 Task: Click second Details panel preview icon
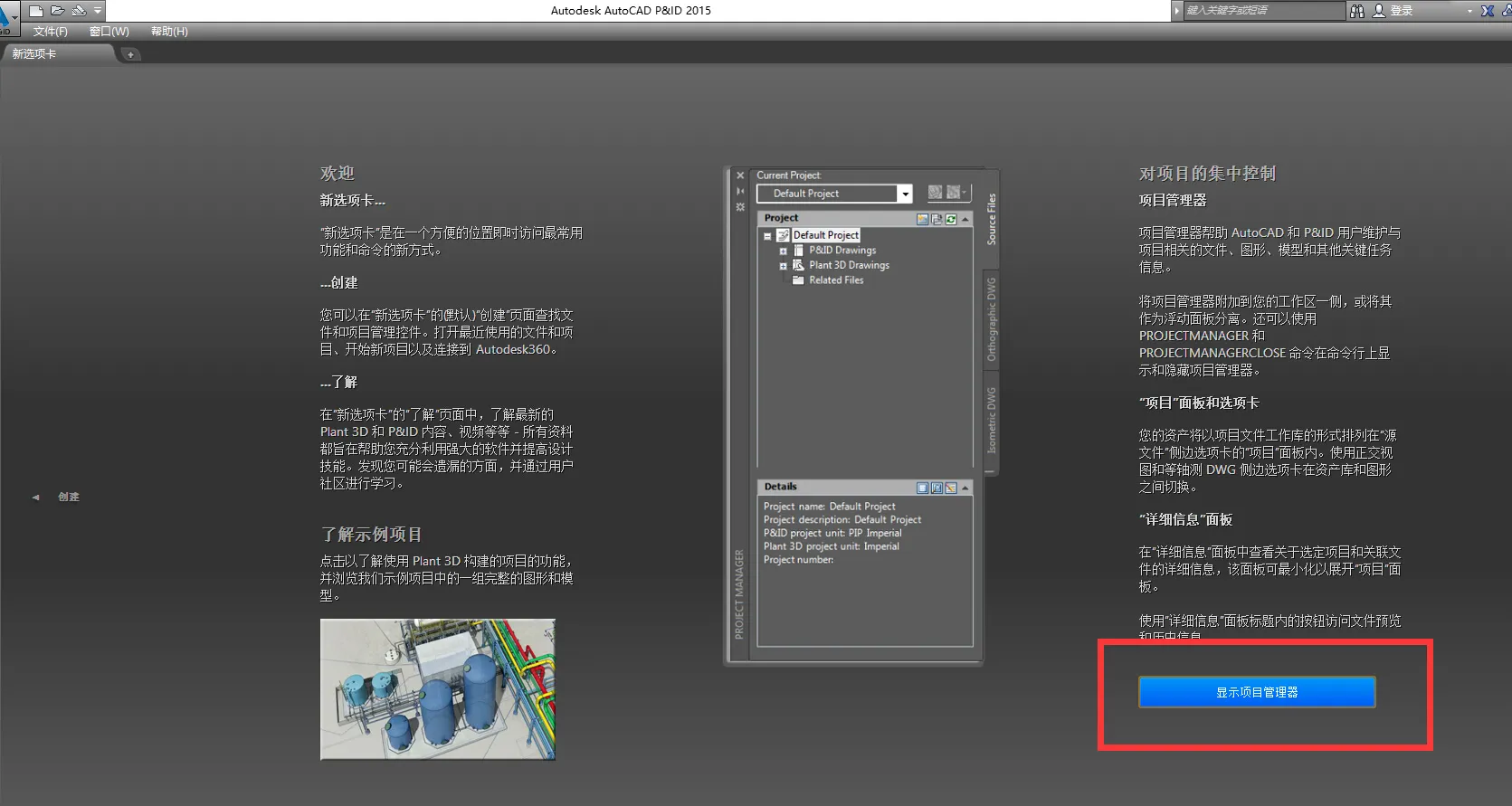point(937,488)
